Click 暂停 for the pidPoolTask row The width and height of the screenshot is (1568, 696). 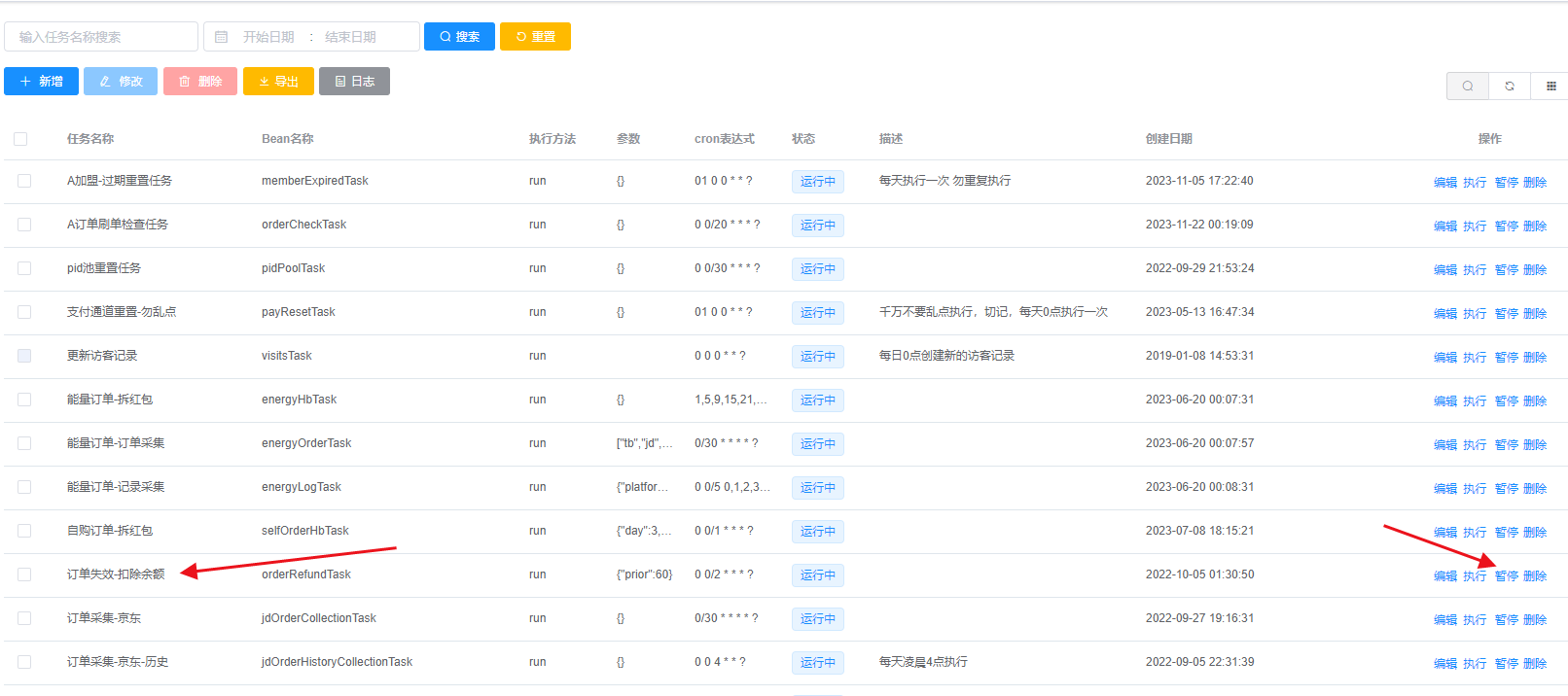click(x=1506, y=270)
